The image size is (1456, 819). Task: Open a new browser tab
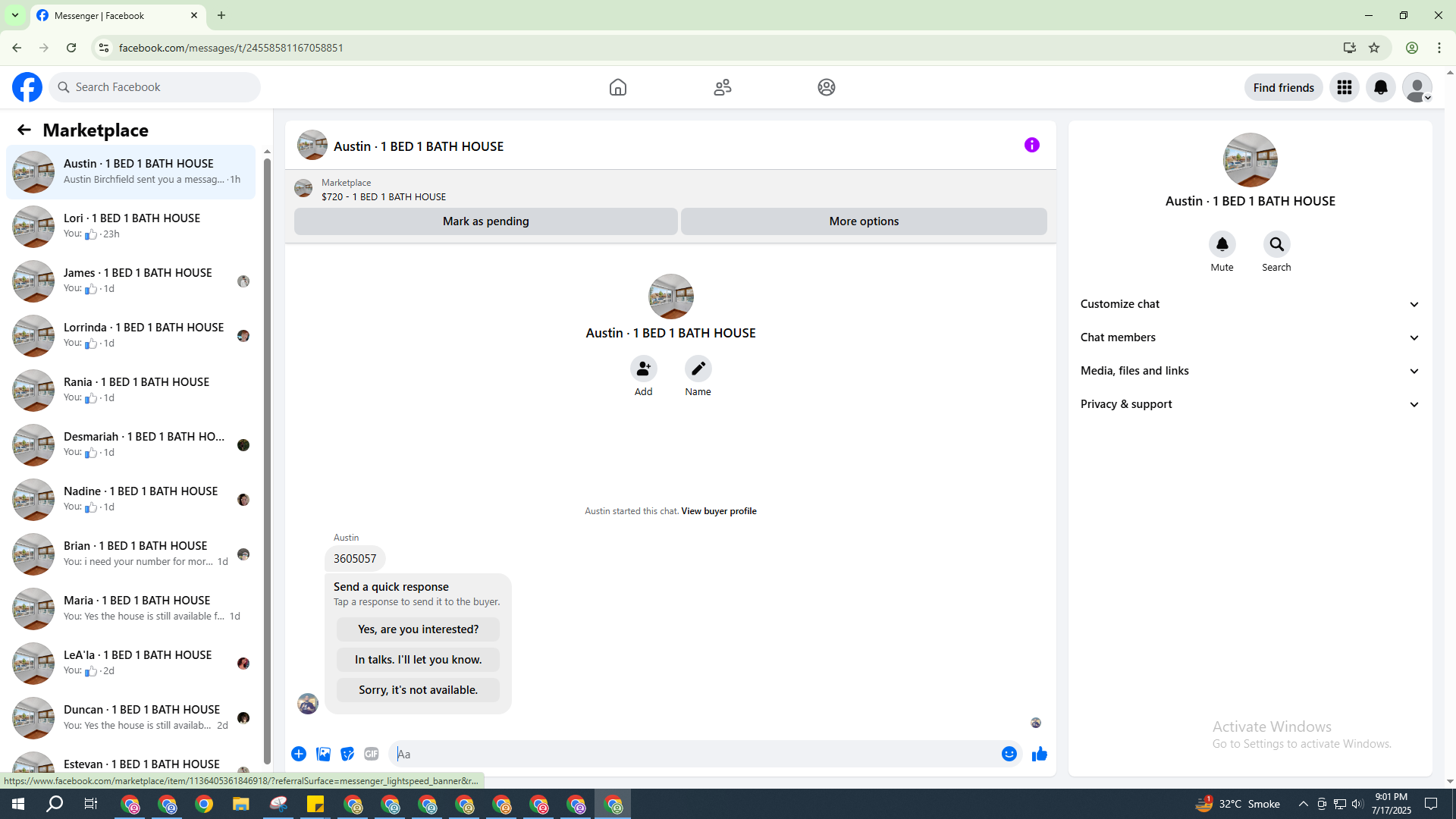click(221, 15)
